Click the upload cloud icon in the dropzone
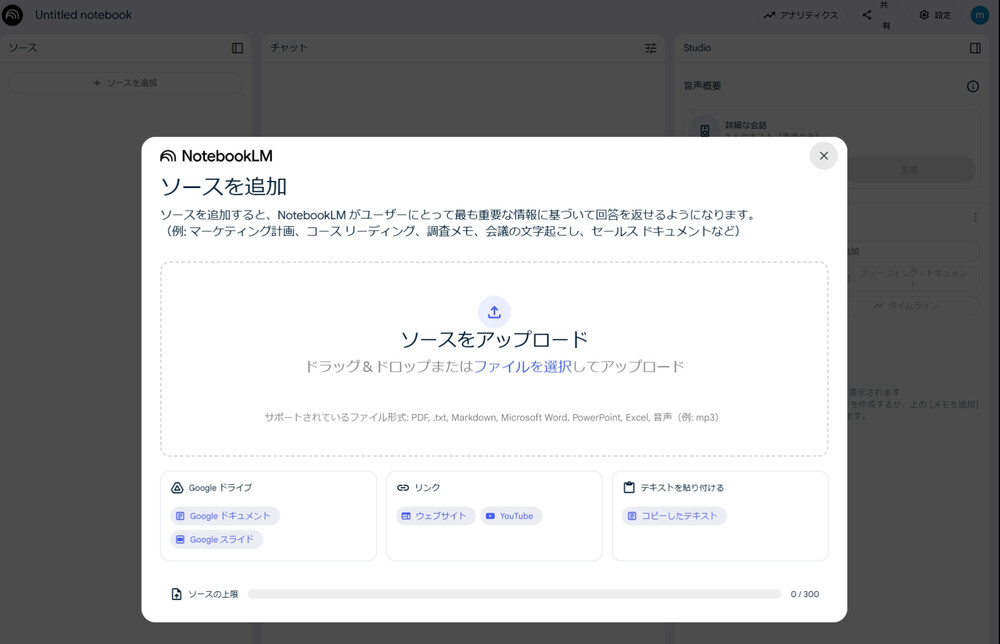1000x644 pixels. tap(494, 311)
